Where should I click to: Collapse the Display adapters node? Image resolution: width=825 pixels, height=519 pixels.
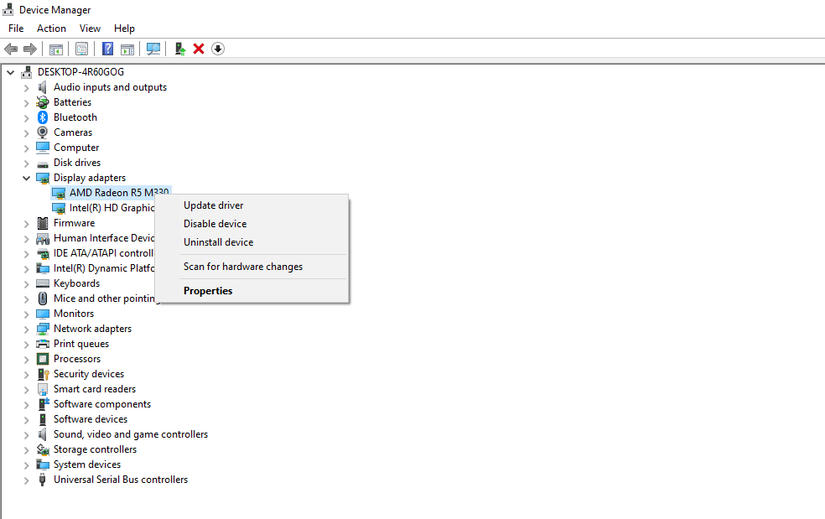26,178
